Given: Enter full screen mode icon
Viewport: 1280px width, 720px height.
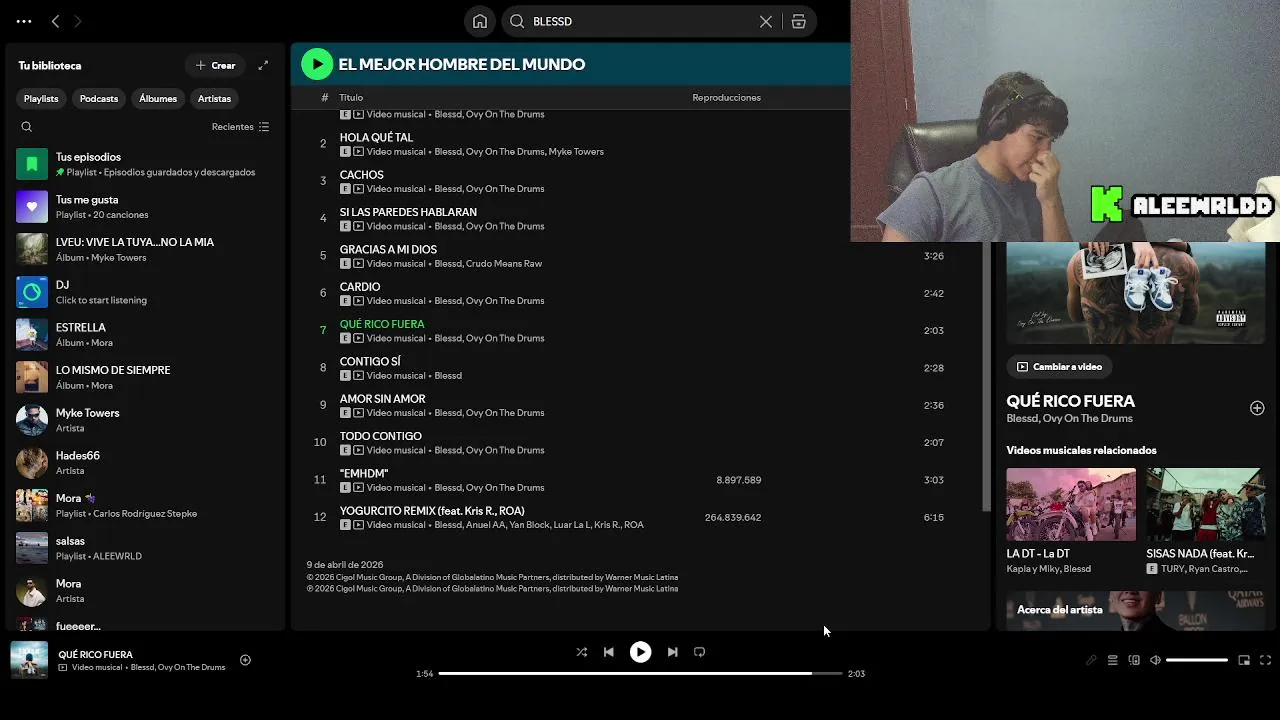Looking at the screenshot, I should click(x=1265, y=660).
